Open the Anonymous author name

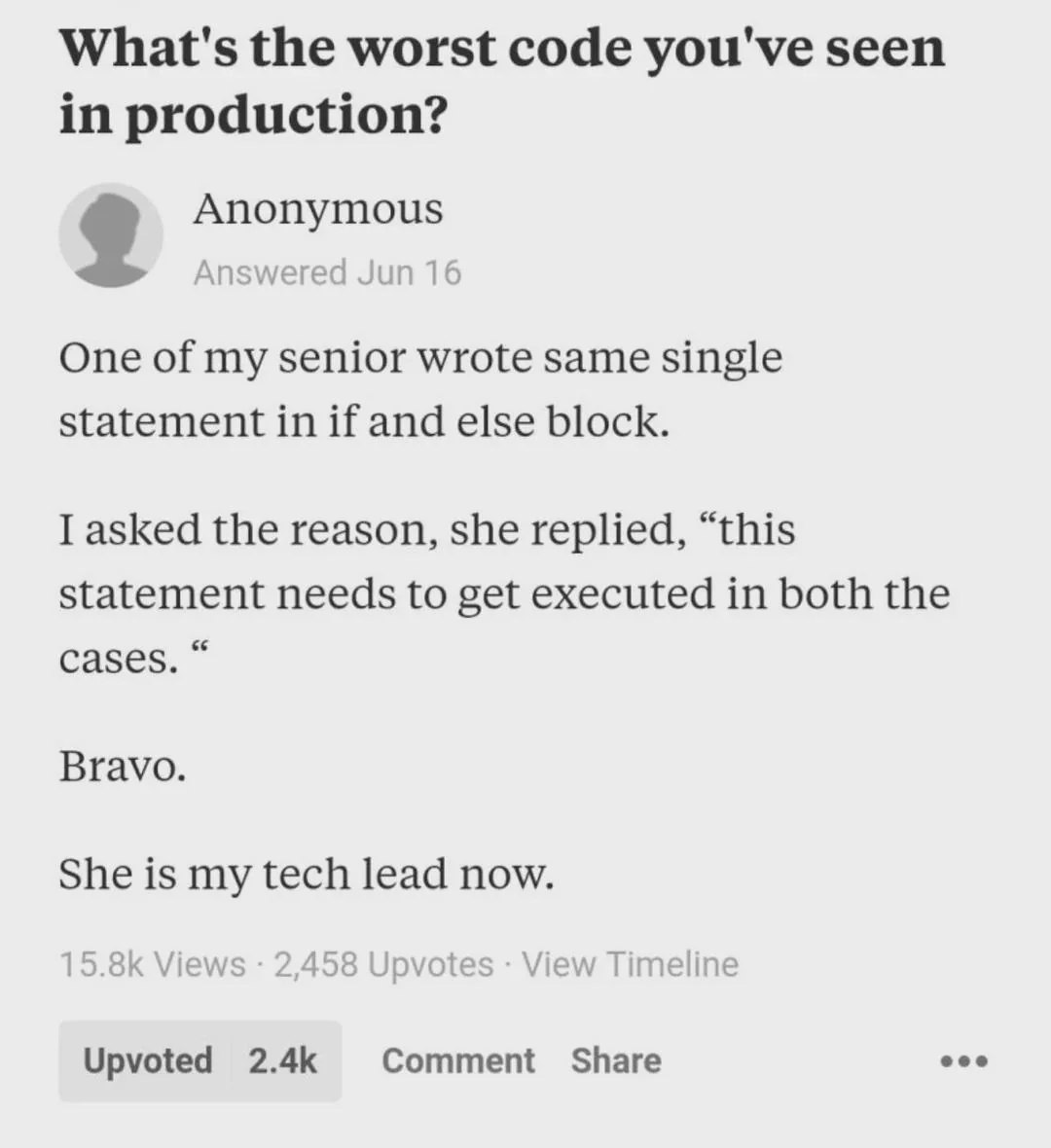tap(318, 209)
